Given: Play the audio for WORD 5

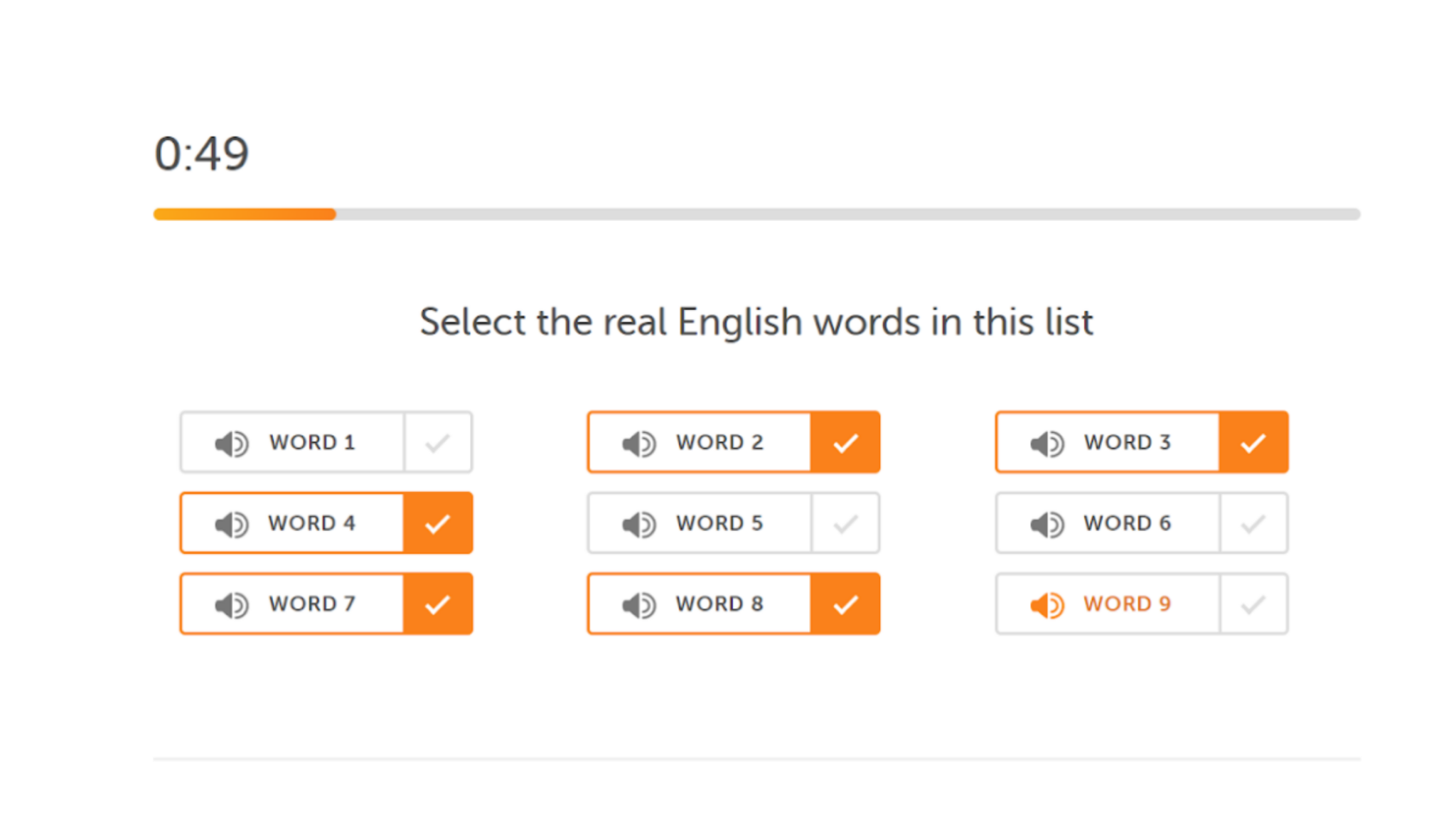Looking at the screenshot, I should [637, 523].
